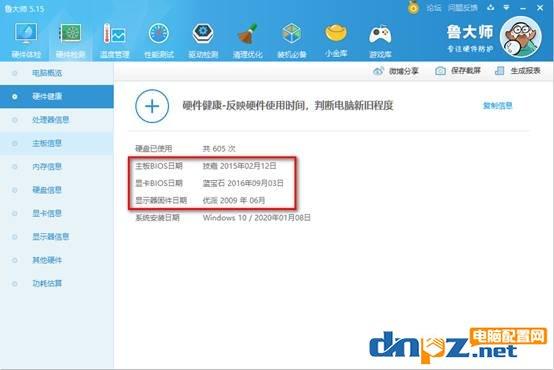Open the title bar dropdown menu arrow
554x370 pixels.
pos(506,7)
